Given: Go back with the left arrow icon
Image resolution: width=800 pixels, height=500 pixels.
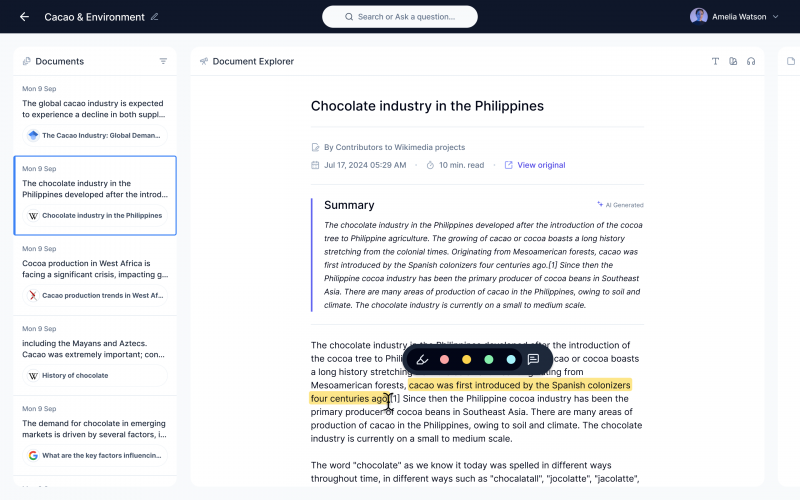Looking at the screenshot, I should click(24, 17).
